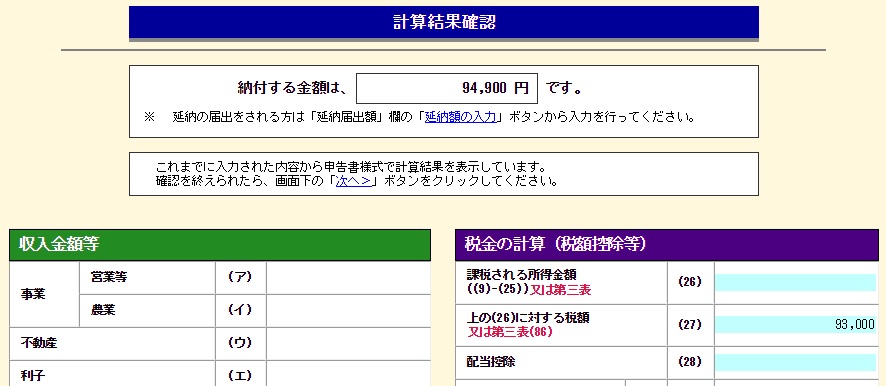Select the payment amount field showing 94,900 円
Screen dimensions: 886x386
pyautogui.click(x=446, y=88)
